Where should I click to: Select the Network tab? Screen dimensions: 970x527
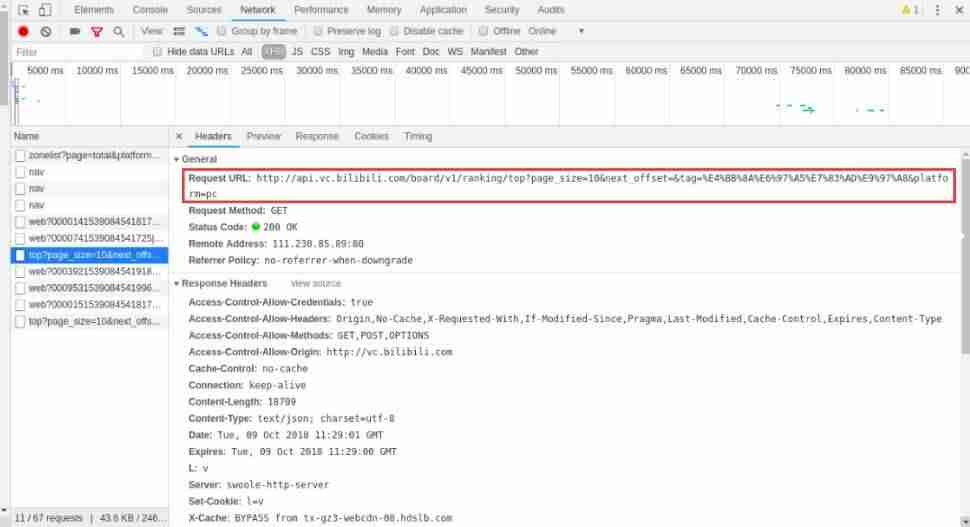(258, 10)
